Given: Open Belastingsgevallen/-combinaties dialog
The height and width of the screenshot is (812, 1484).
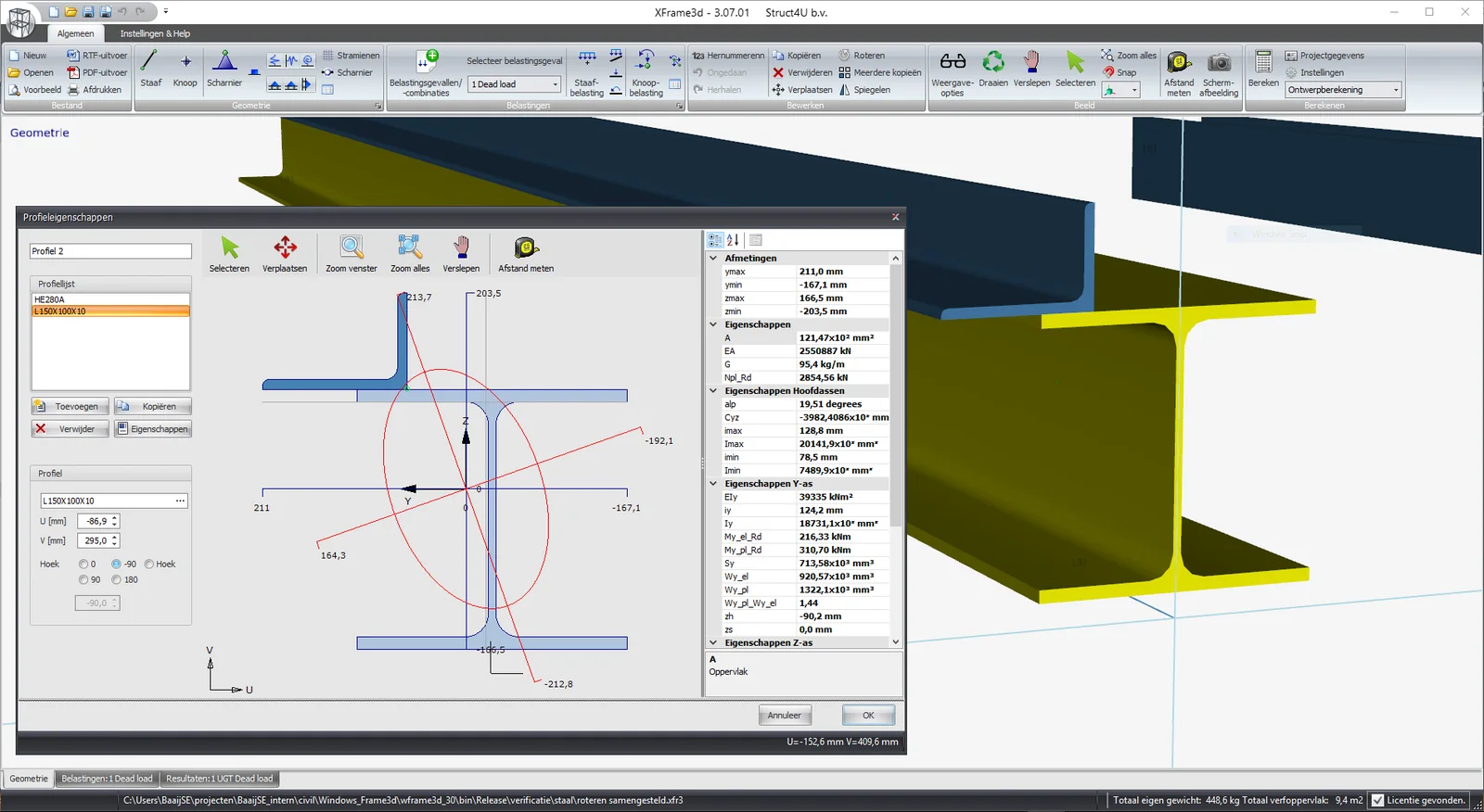Looking at the screenshot, I should click(x=426, y=72).
